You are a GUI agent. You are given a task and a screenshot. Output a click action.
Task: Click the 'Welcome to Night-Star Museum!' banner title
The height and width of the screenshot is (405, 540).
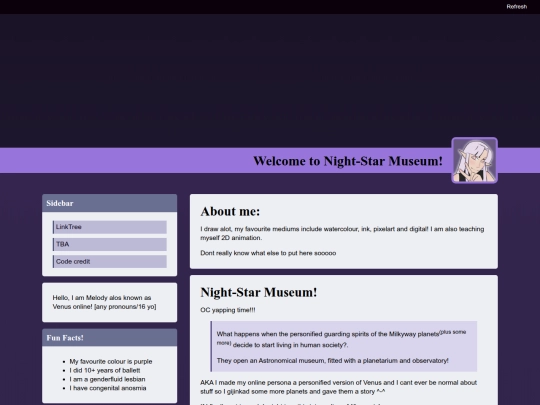point(348,161)
